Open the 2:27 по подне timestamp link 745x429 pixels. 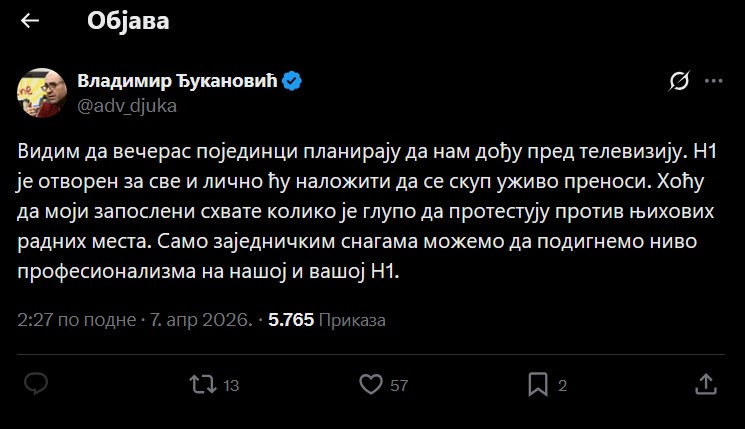coord(76,320)
